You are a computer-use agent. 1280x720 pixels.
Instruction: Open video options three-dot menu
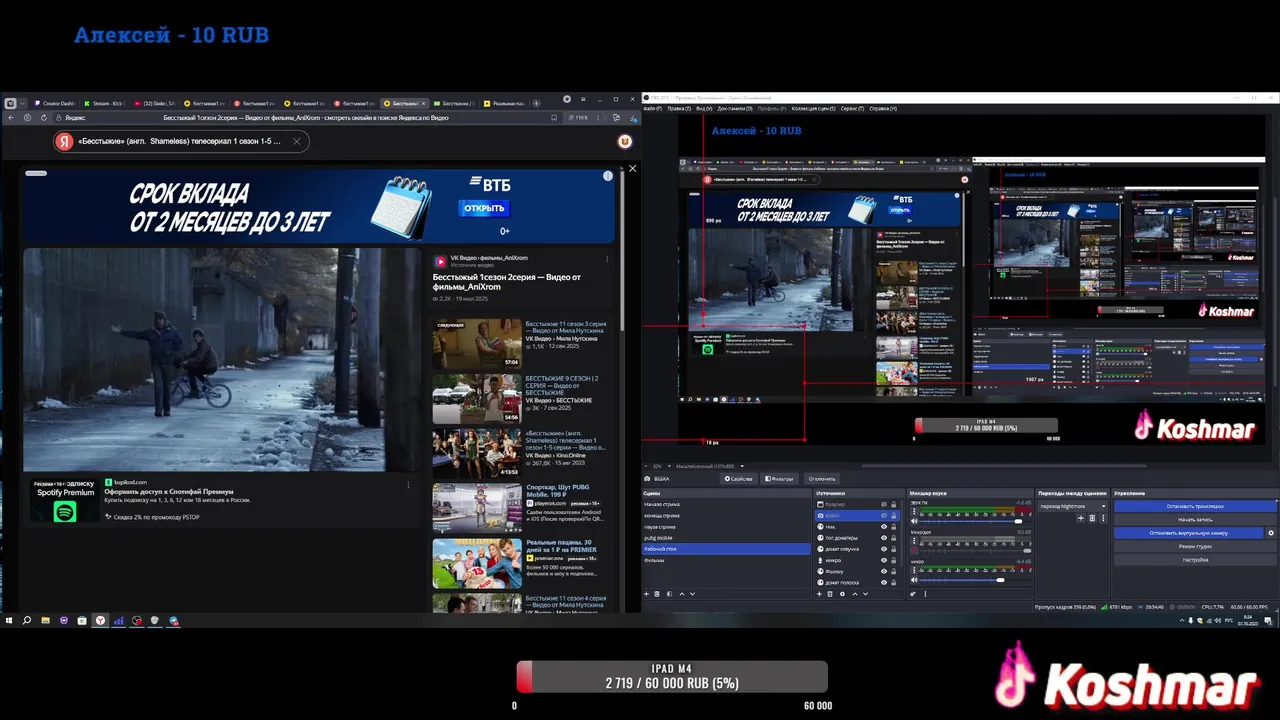click(x=607, y=258)
